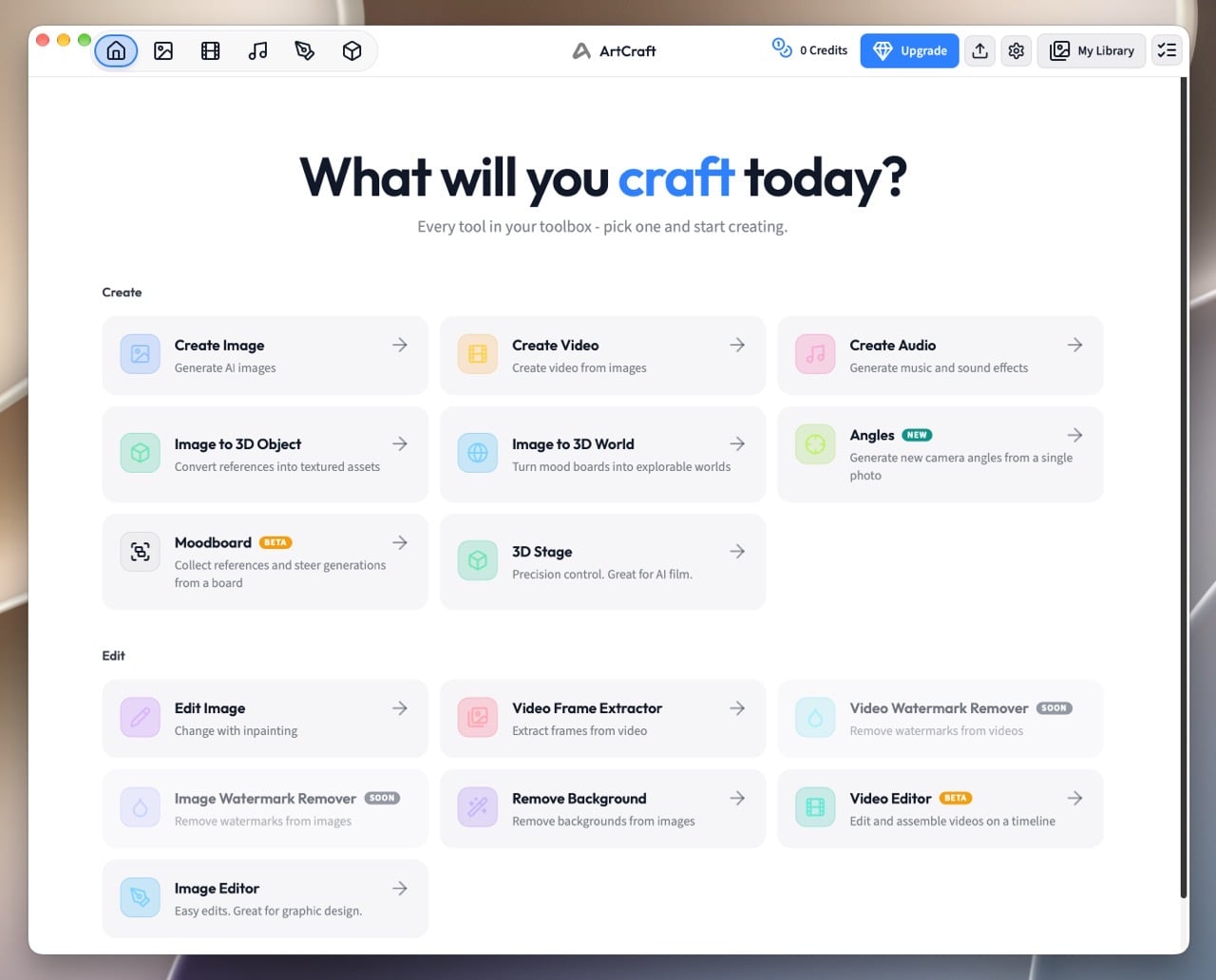This screenshot has width=1216, height=980.
Task: Click the Video Frame Extractor icon
Action: click(x=478, y=718)
